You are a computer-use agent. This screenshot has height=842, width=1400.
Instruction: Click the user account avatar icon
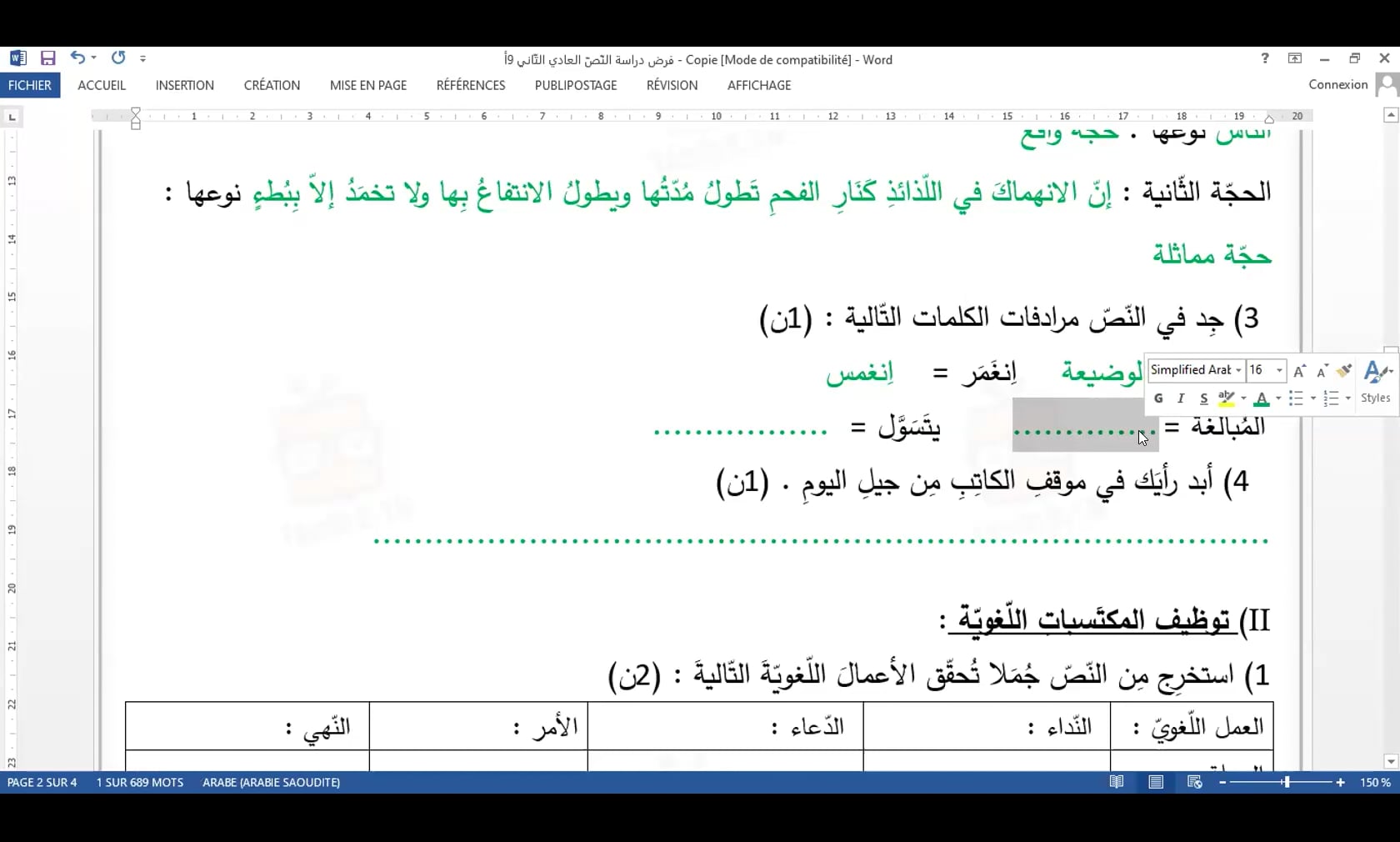1387,85
